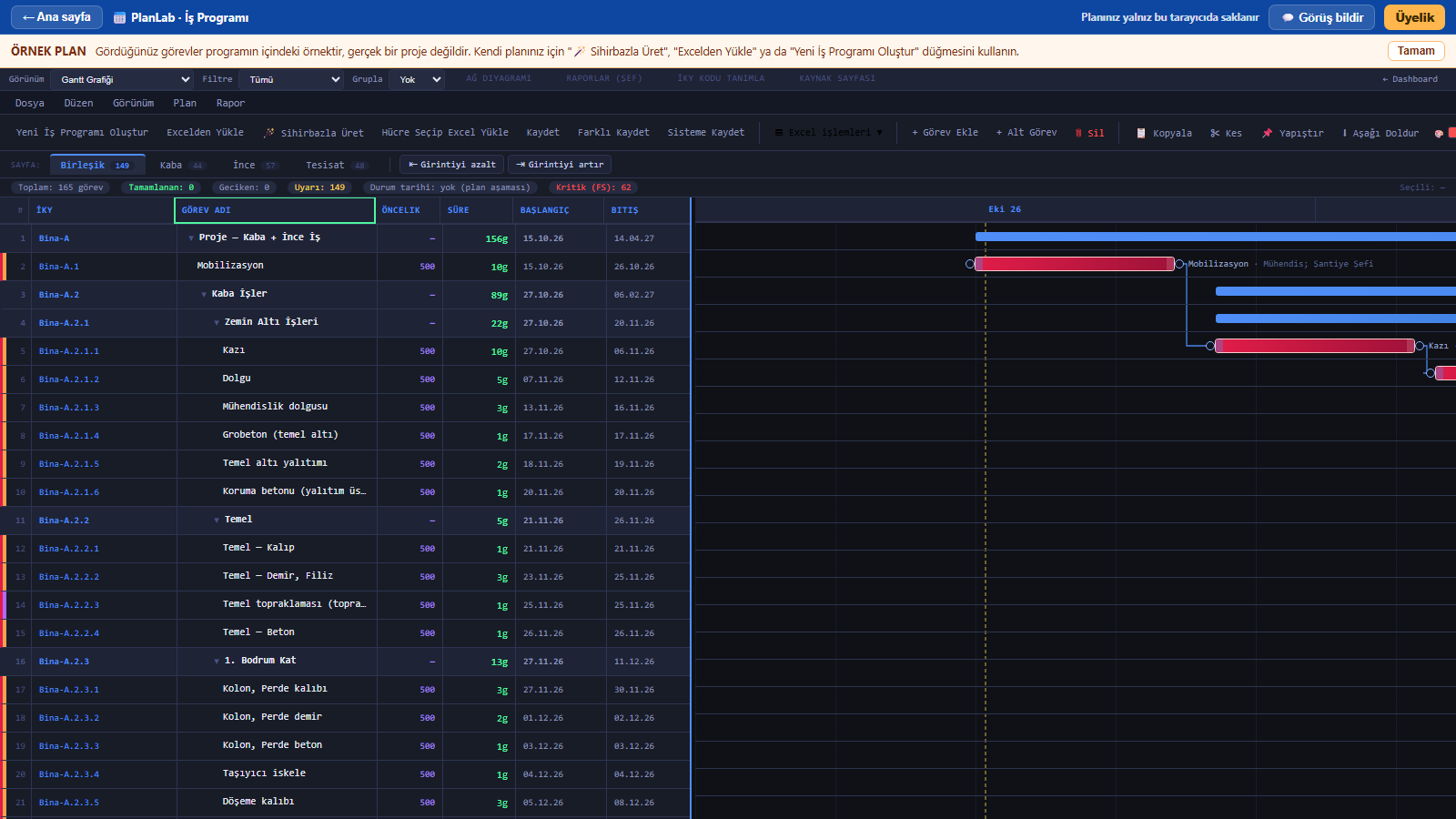Click the Kritik (FS): 62 chip
The width and height of the screenshot is (1456, 819).
[593, 187]
